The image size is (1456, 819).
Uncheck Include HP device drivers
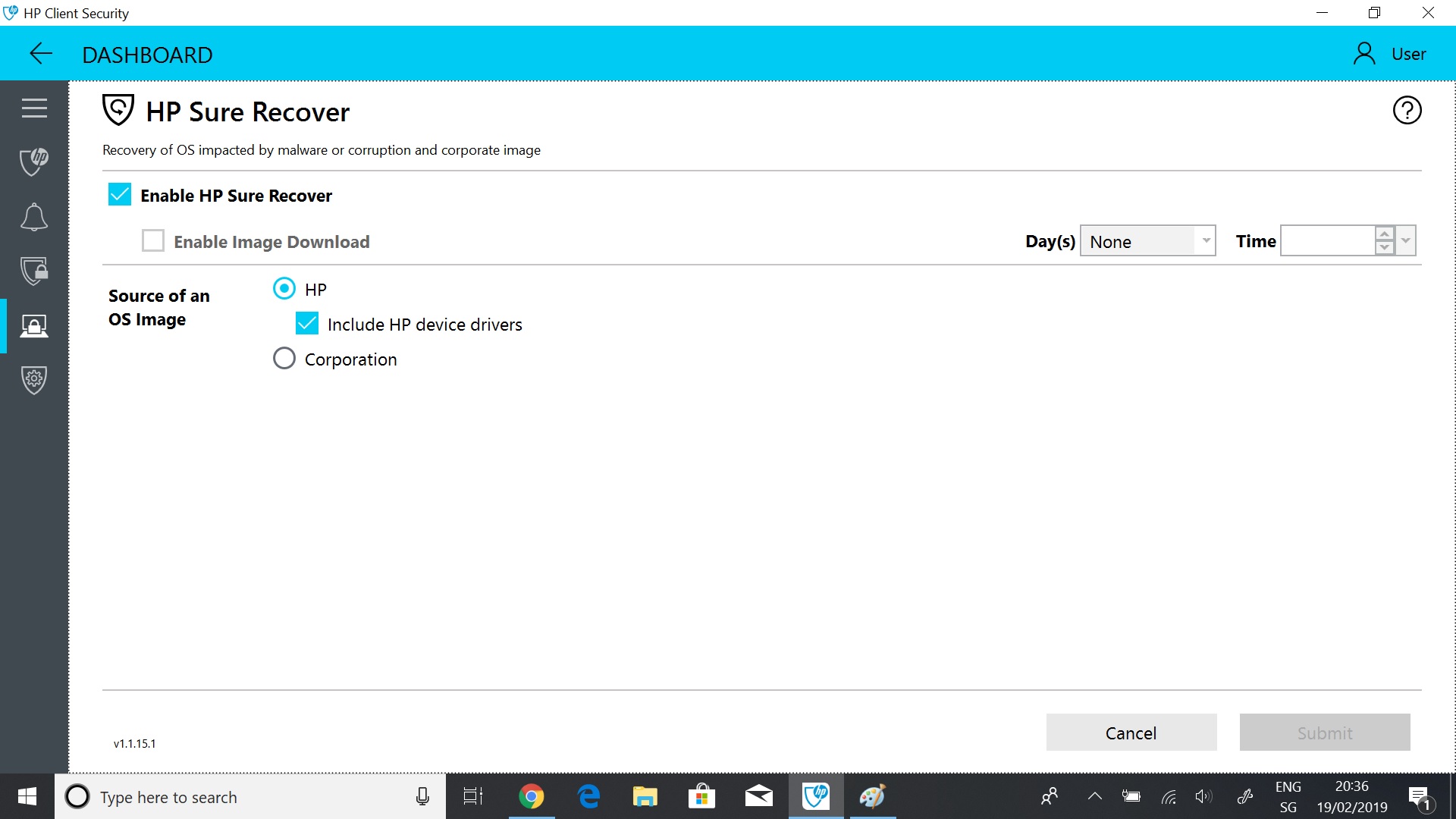[x=306, y=323]
